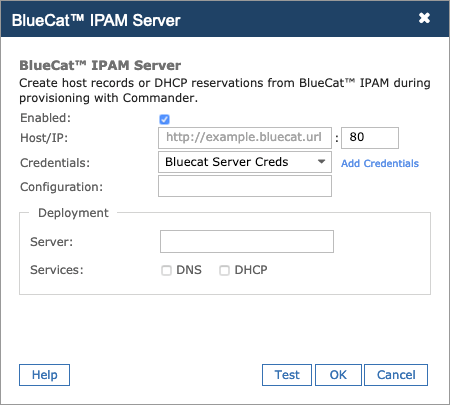Click the 'Server:' label in Deployment

[x=51, y=242]
